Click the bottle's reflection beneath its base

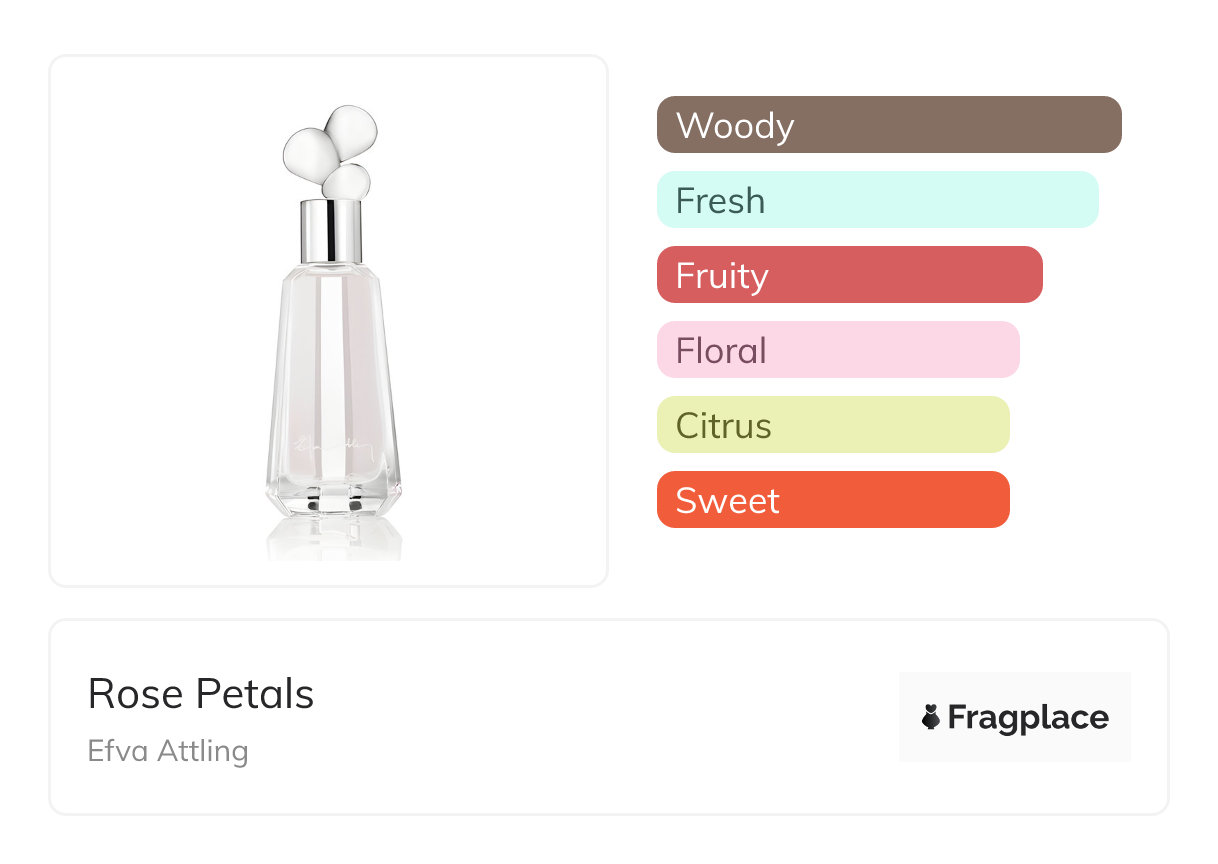pyautogui.click(x=333, y=538)
